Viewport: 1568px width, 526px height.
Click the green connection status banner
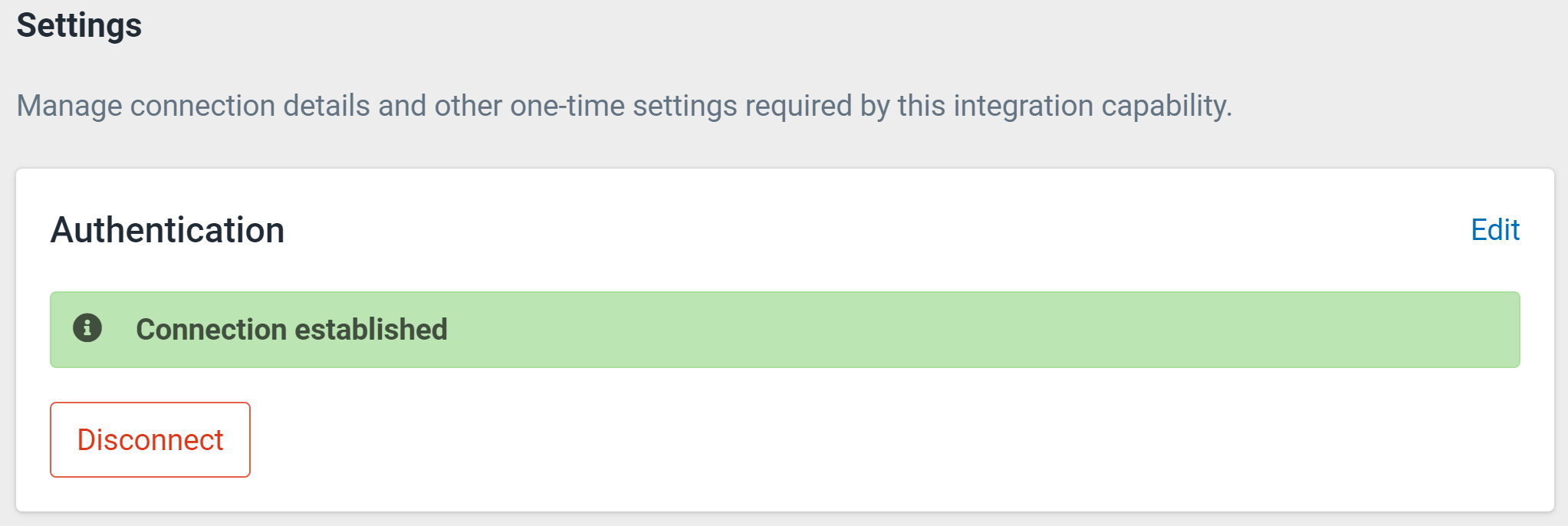785,330
